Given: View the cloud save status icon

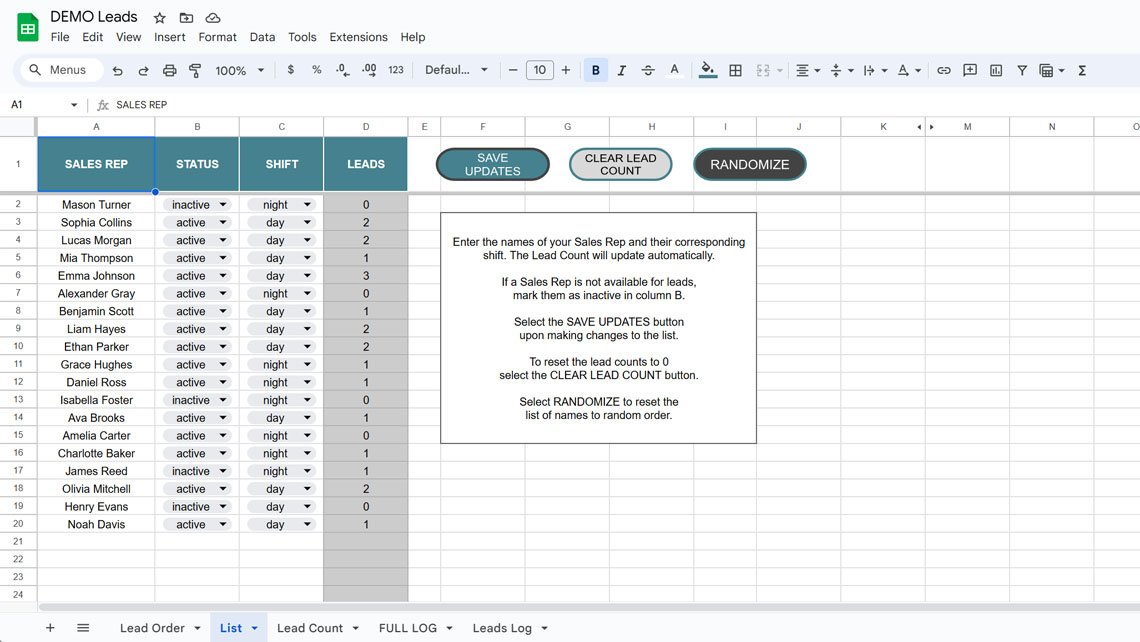Looking at the screenshot, I should click(x=212, y=17).
